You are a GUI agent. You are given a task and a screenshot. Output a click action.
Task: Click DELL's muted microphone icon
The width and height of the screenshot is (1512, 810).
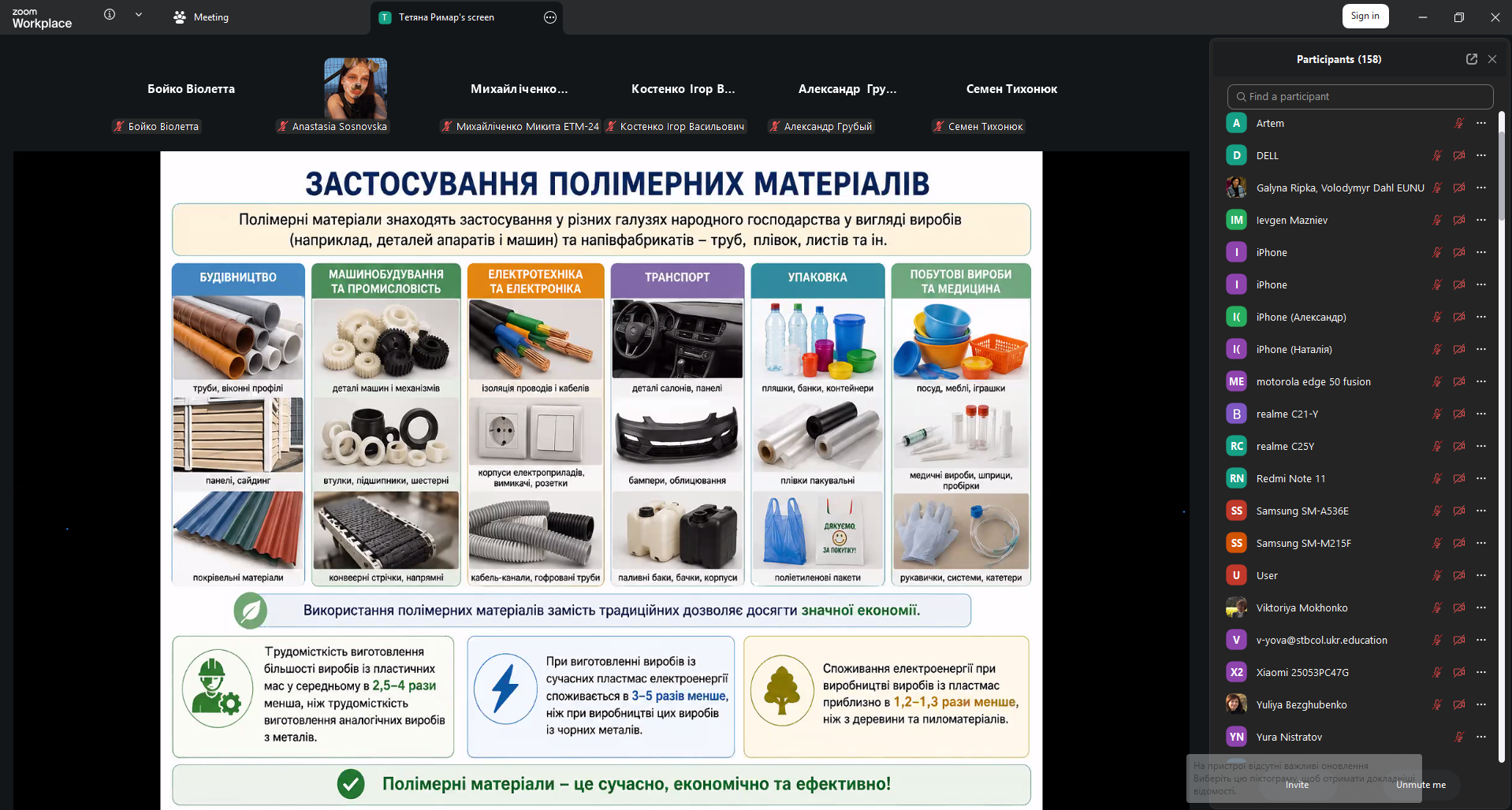pyautogui.click(x=1437, y=155)
